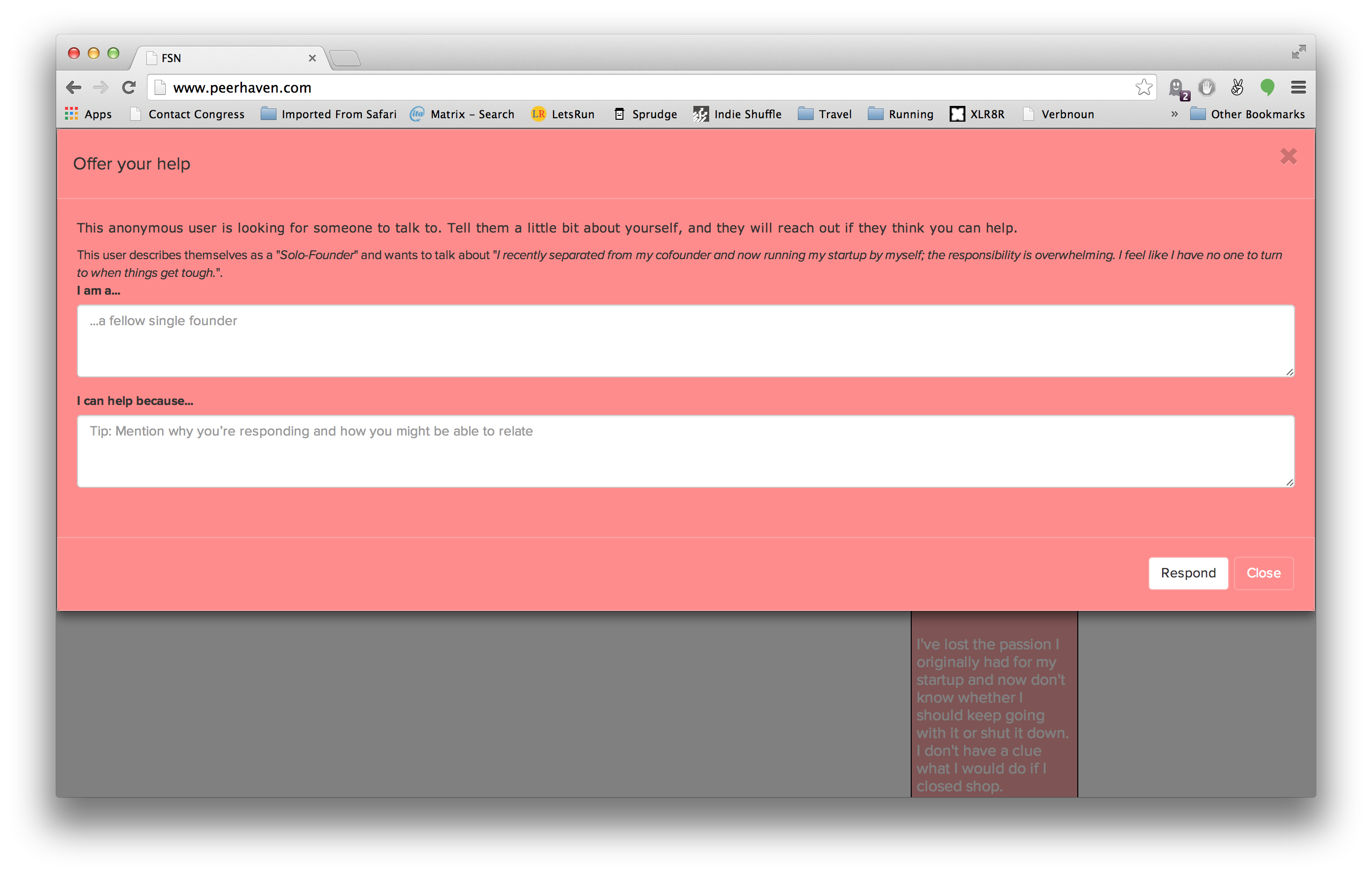Open the Apps grid shortcut
This screenshot has width=1372, height=875.
[88, 114]
